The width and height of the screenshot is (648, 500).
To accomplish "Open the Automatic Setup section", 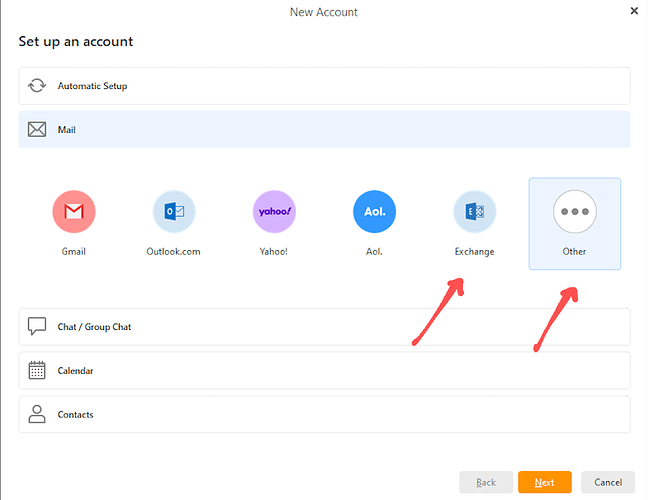I will 324,86.
